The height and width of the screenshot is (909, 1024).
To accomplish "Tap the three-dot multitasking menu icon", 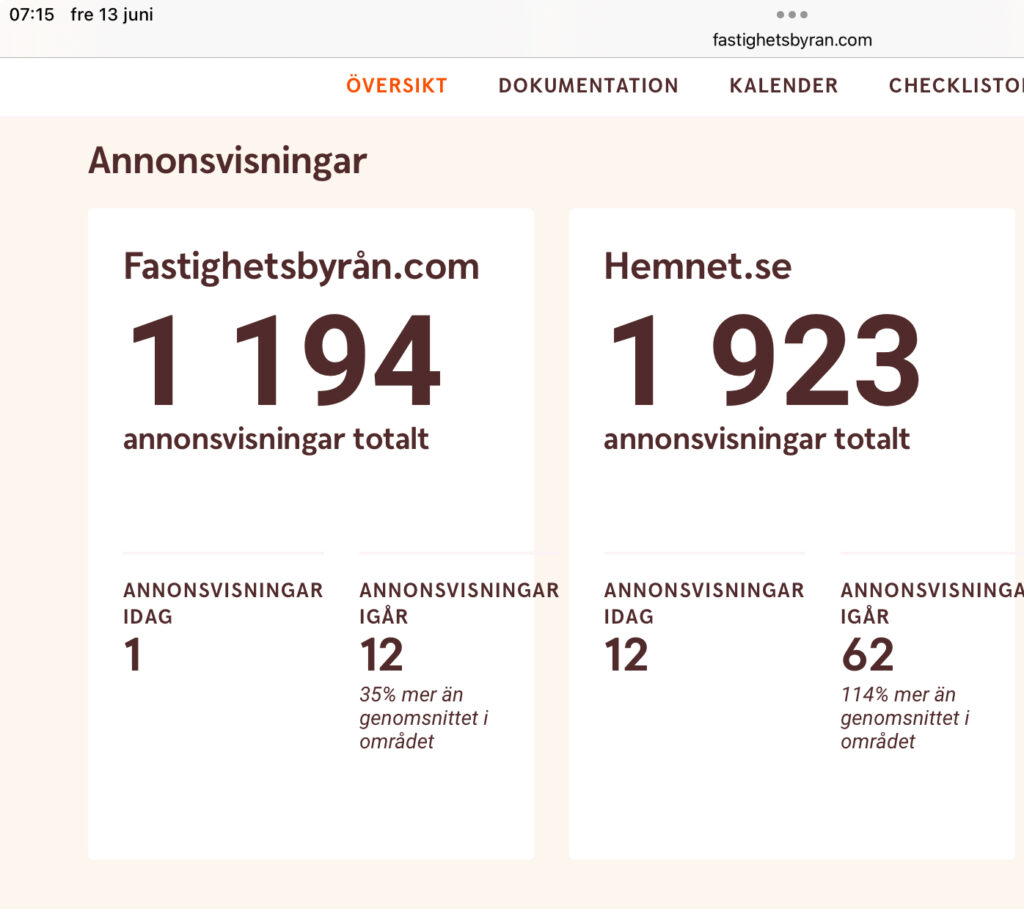I will click(792, 14).
